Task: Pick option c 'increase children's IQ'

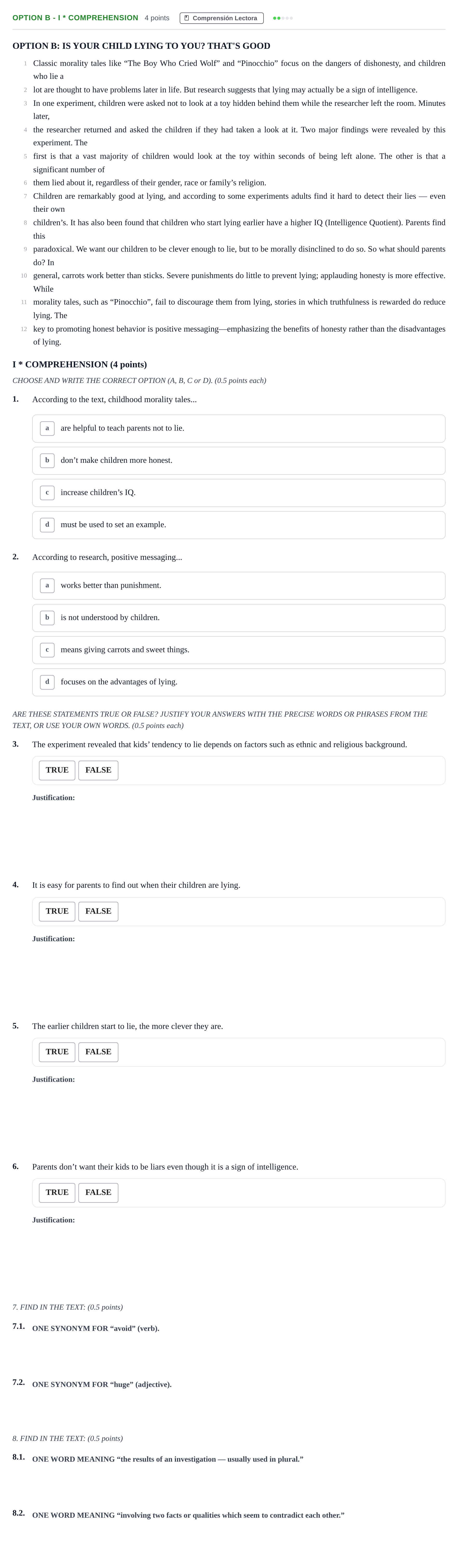Action: pyautogui.click(x=239, y=493)
